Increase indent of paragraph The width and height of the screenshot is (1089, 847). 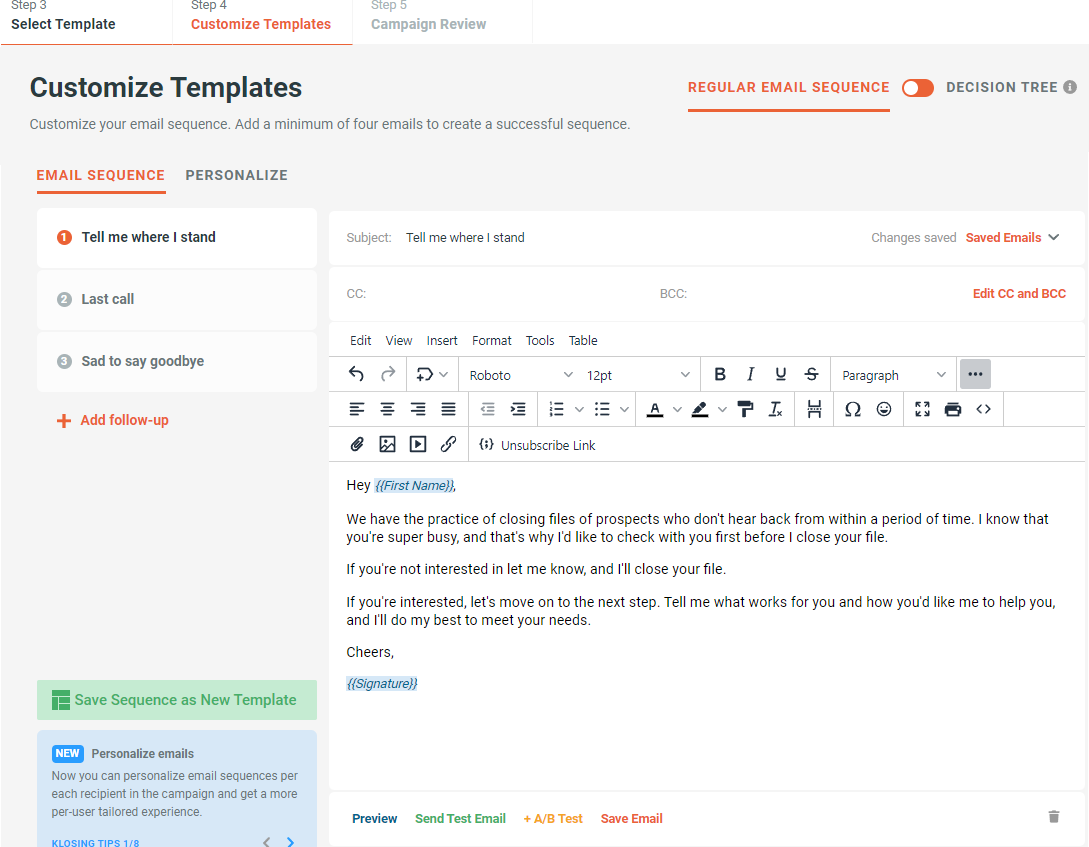[x=518, y=410]
